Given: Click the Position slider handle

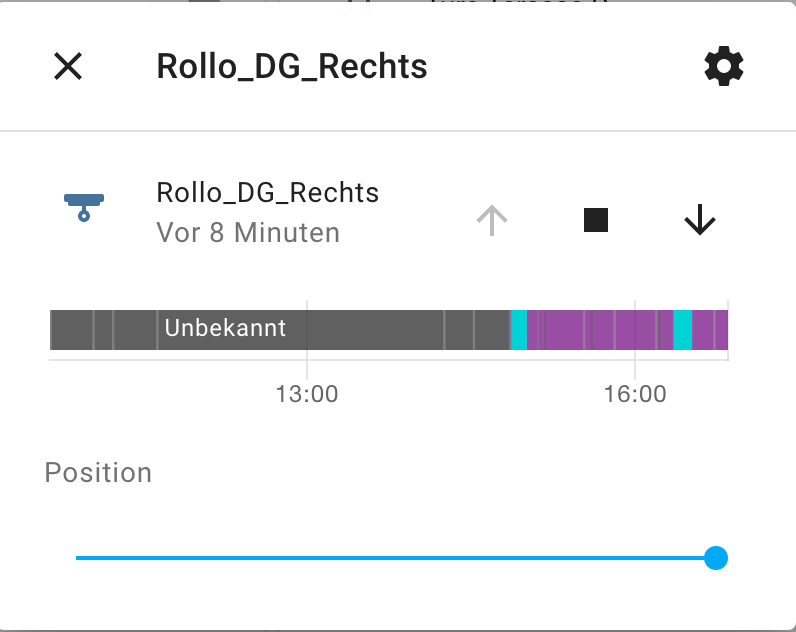Looking at the screenshot, I should click(715, 558).
